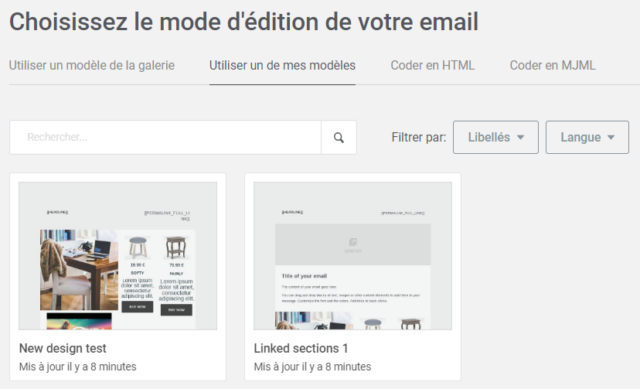Open the Coder en HTML tab
Image resolution: width=640 pixels, height=389 pixels.
[432, 65]
